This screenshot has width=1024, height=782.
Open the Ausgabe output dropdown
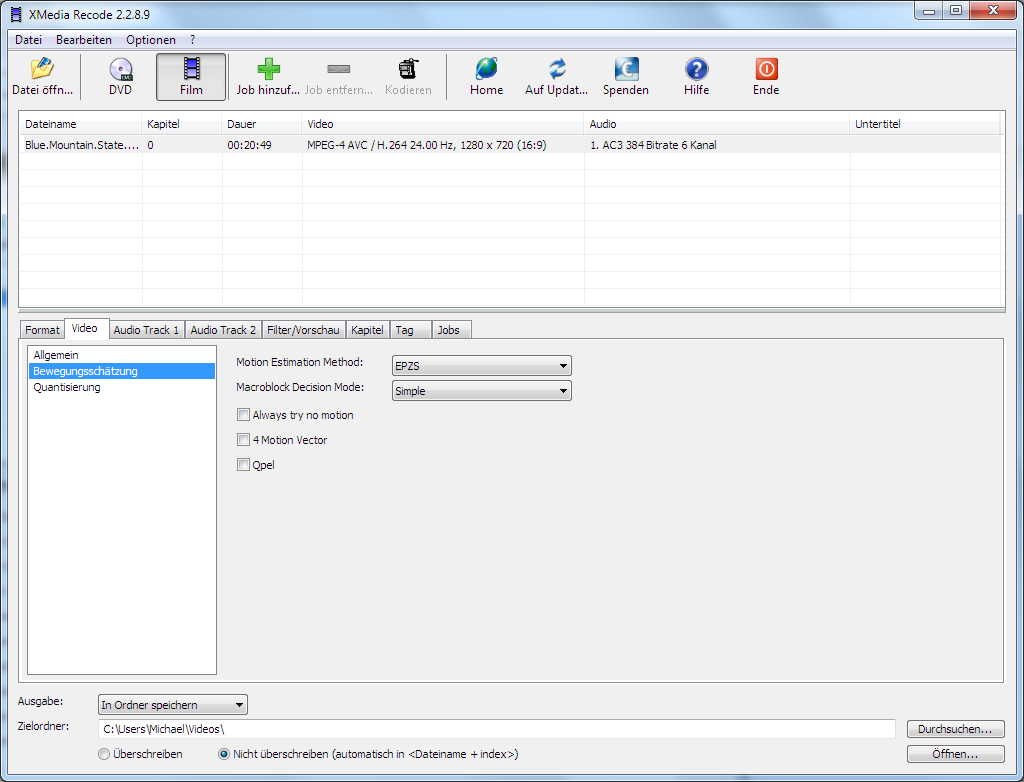172,705
